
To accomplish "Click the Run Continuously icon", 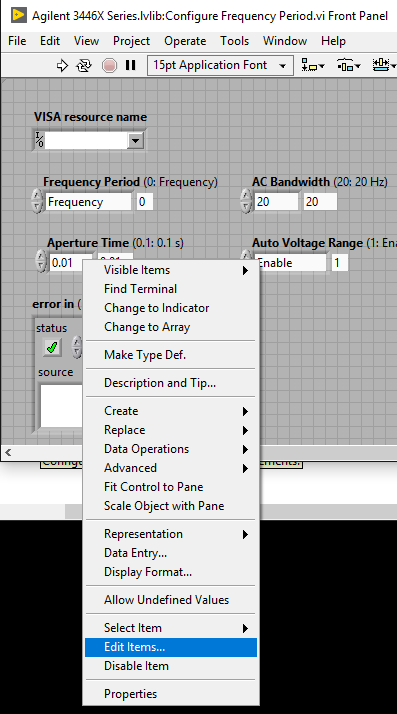I will (x=84, y=66).
